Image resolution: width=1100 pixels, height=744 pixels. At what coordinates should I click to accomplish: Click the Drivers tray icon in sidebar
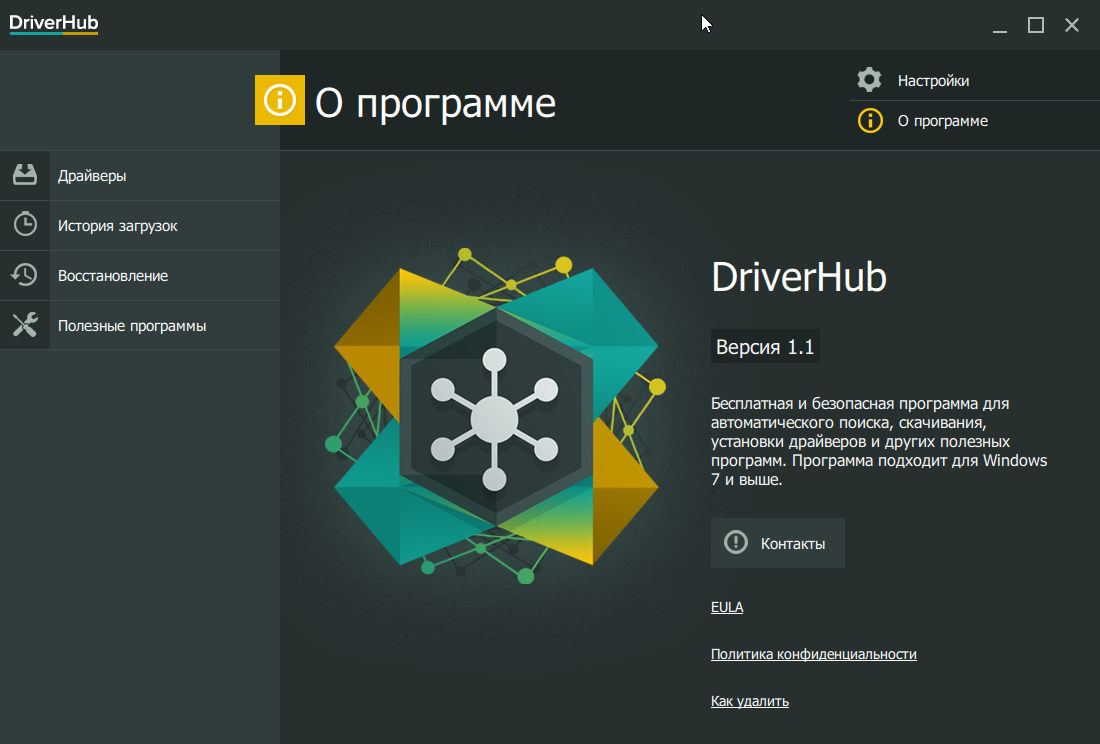coord(25,175)
